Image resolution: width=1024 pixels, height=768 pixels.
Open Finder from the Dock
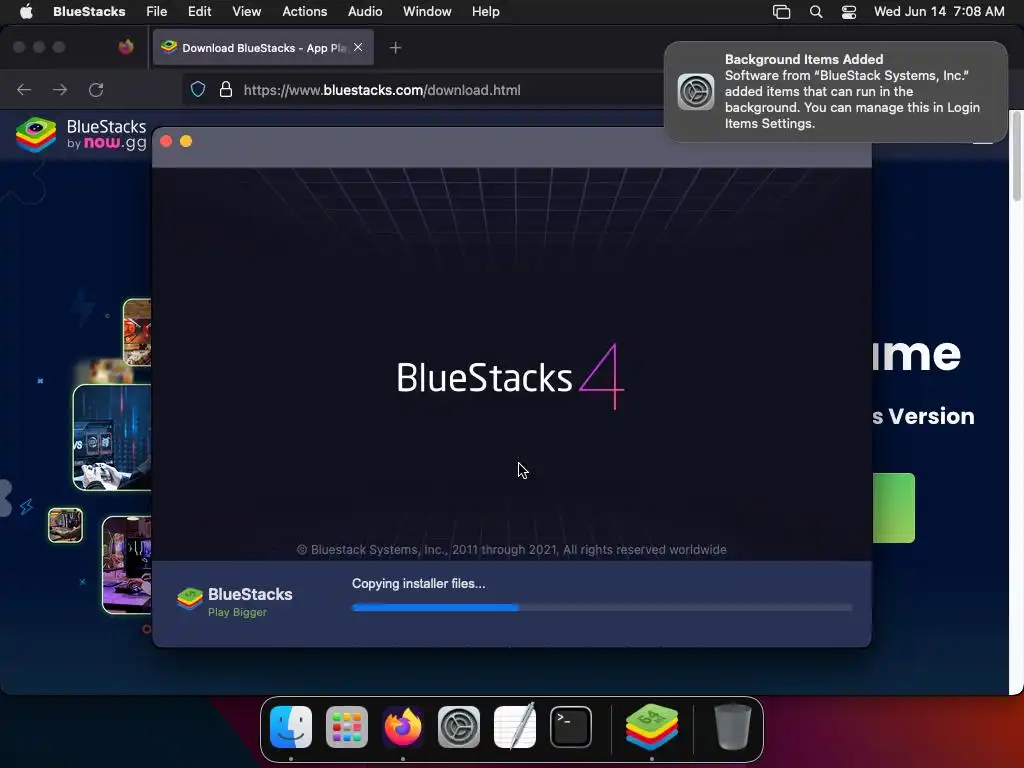coord(291,727)
